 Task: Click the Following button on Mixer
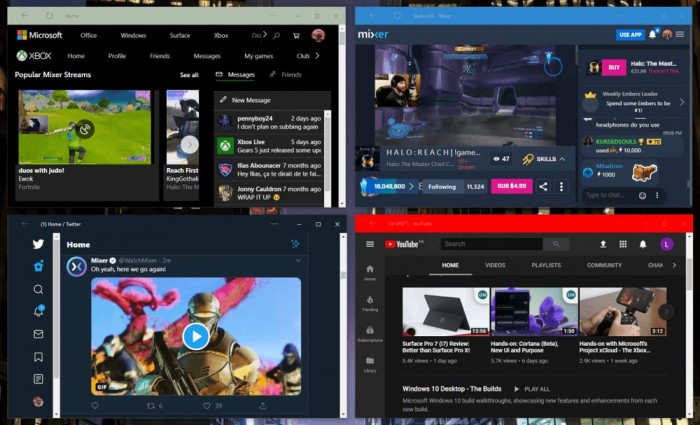point(442,187)
